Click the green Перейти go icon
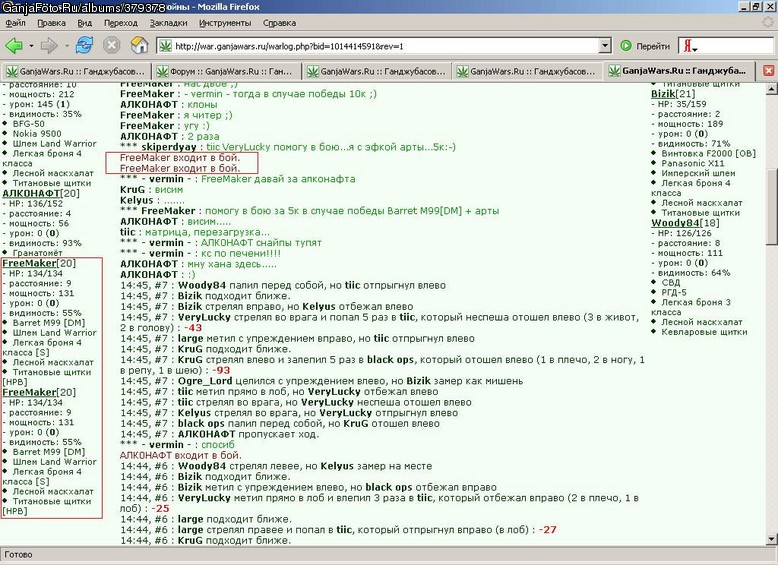Image resolution: width=778 pixels, height=565 pixels. point(626,46)
